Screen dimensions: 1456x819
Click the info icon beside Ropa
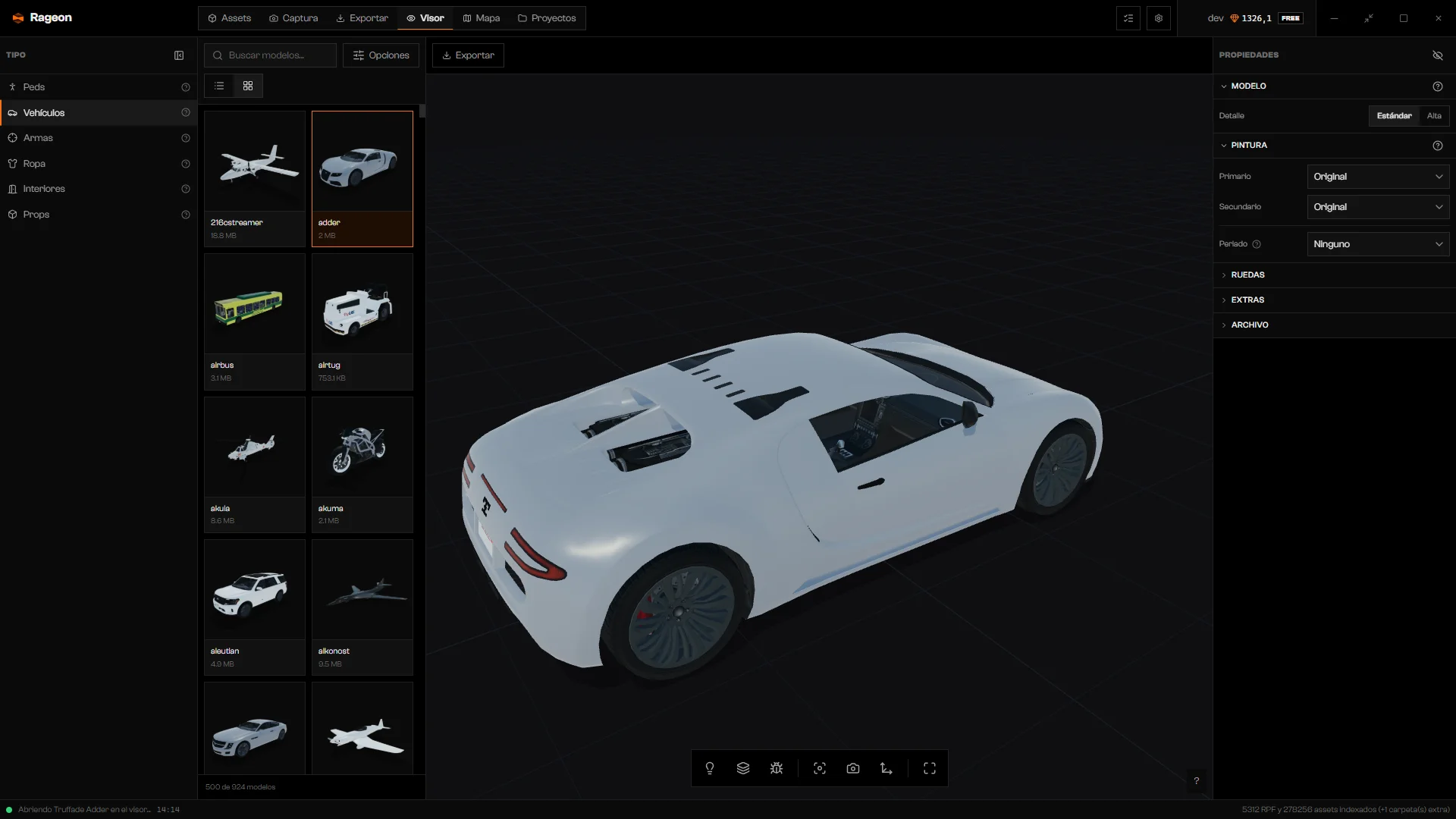point(186,164)
